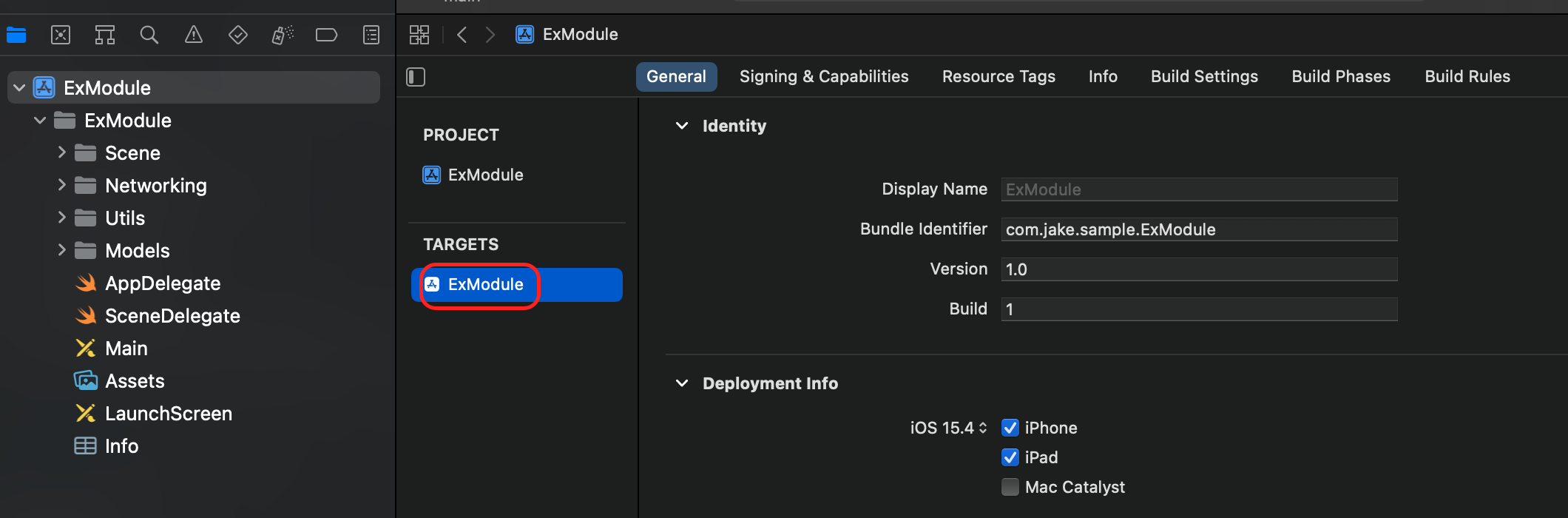The width and height of the screenshot is (1568, 518).
Task: Switch to Build Phases tab
Action: point(1341,77)
